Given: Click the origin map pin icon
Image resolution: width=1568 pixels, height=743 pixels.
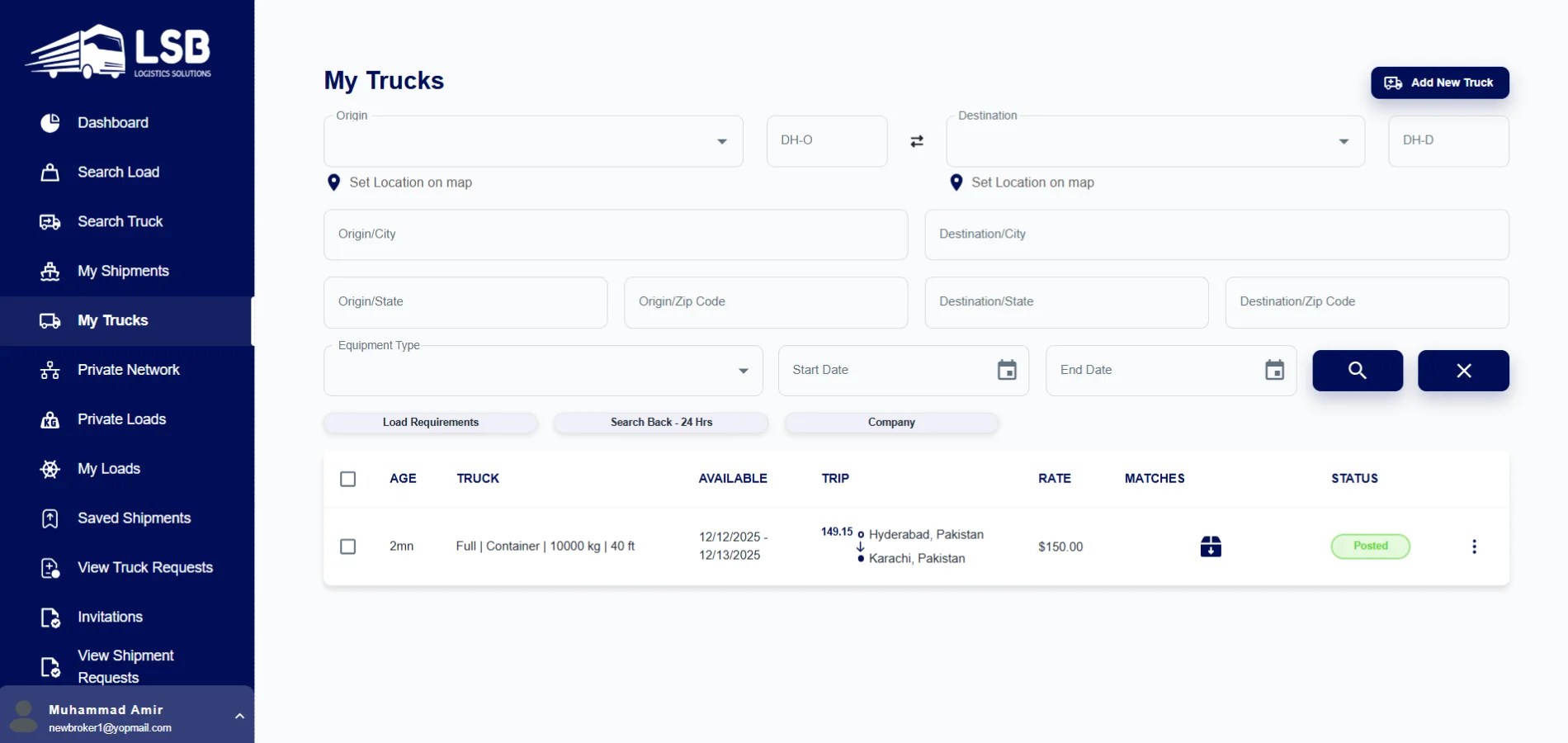Looking at the screenshot, I should point(333,182).
